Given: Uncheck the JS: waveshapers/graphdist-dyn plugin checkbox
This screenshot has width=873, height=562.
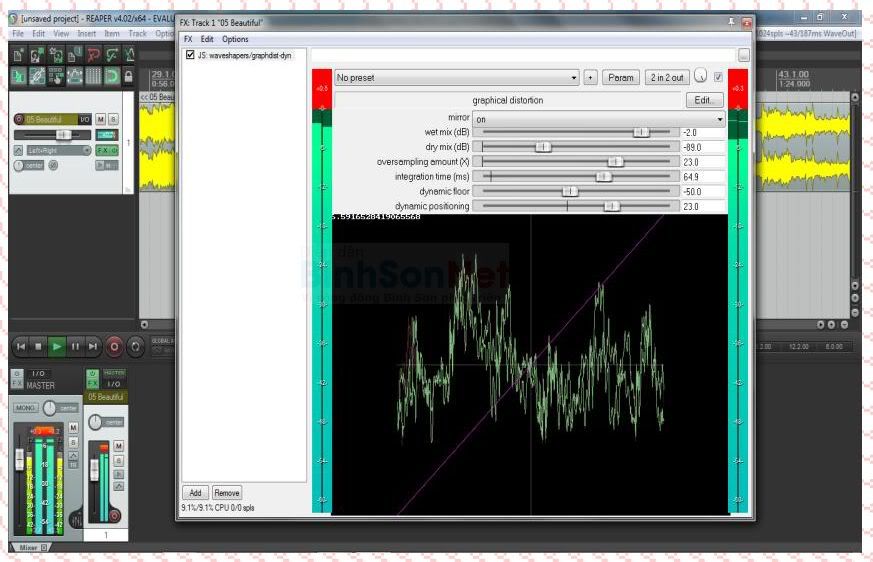Looking at the screenshot, I should [x=190, y=56].
